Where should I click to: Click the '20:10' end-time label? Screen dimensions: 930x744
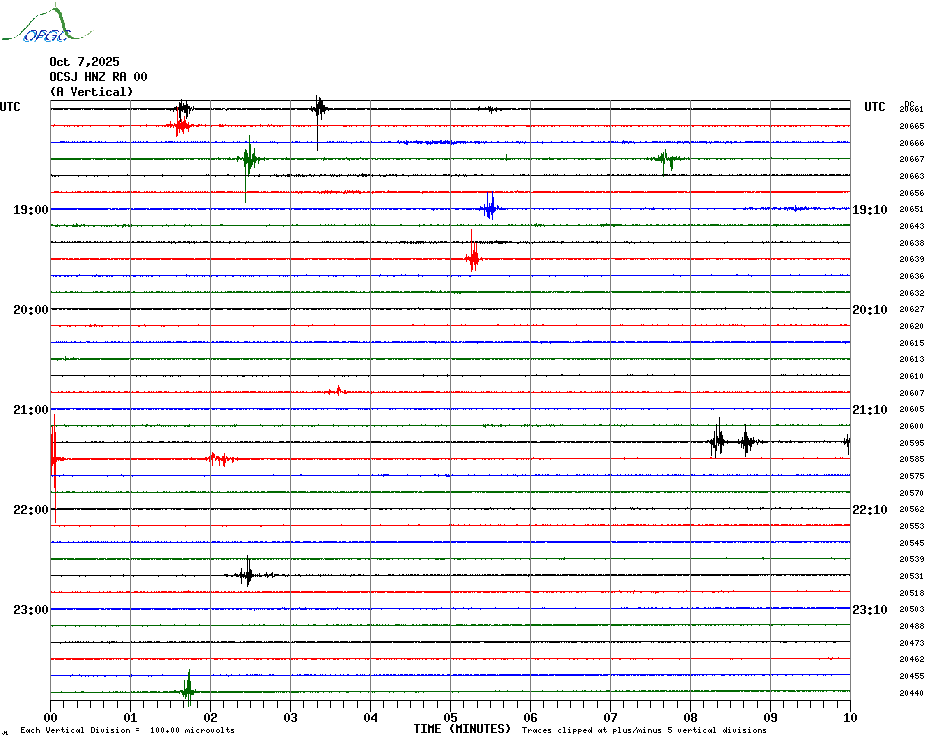point(870,310)
